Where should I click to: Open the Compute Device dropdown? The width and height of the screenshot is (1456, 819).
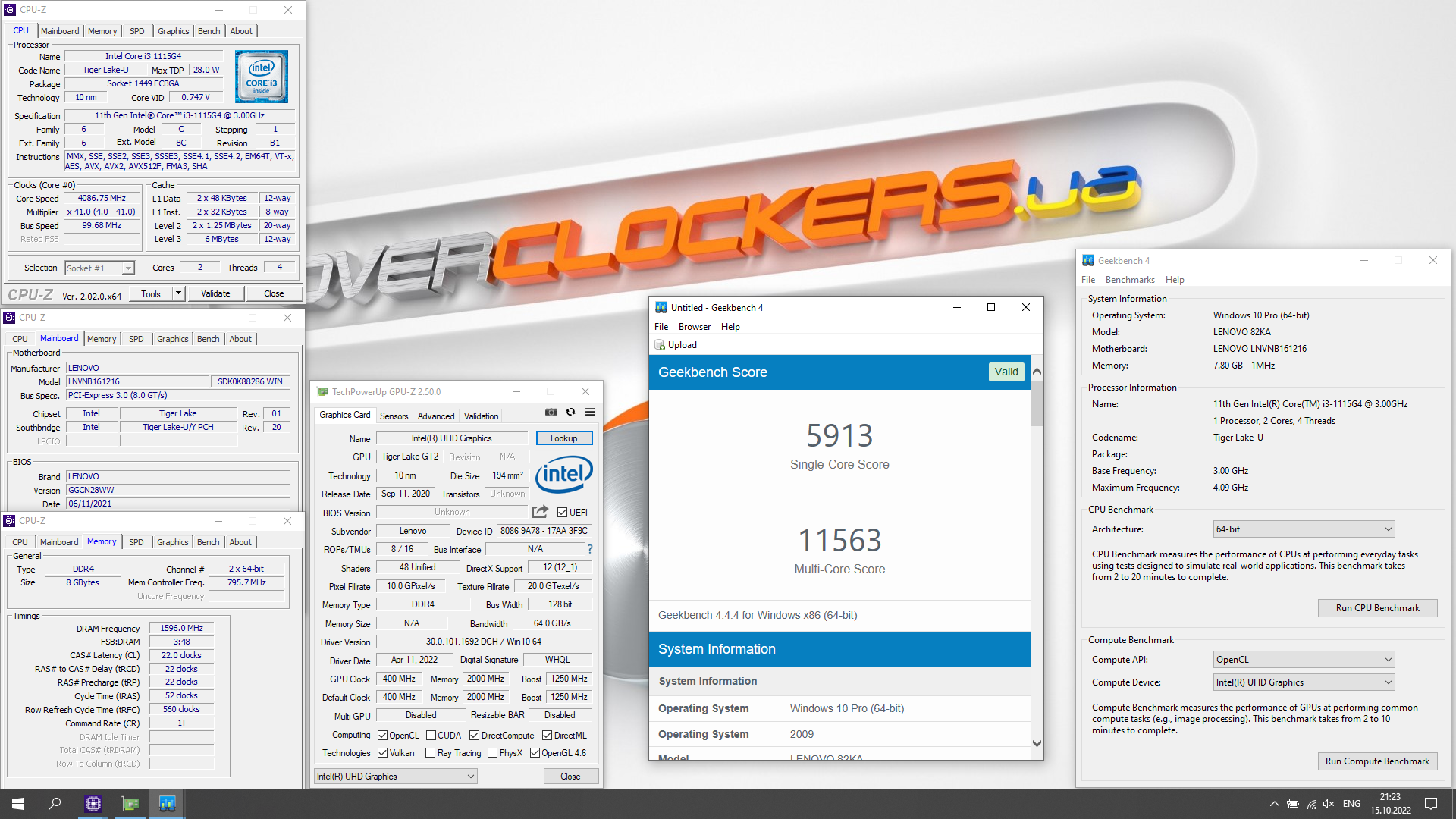[1304, 682]
